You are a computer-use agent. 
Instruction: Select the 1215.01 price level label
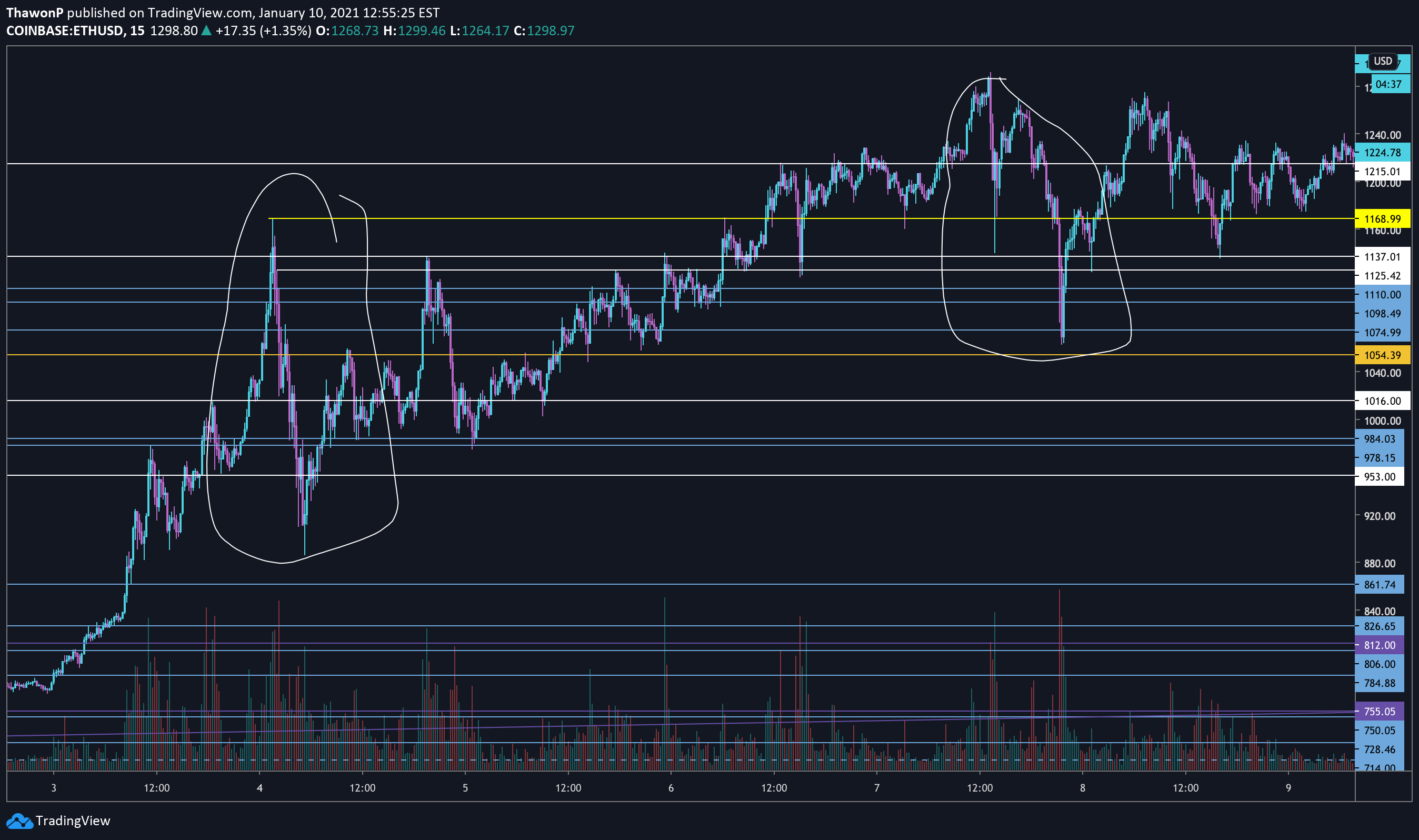tap(1383, 172)
